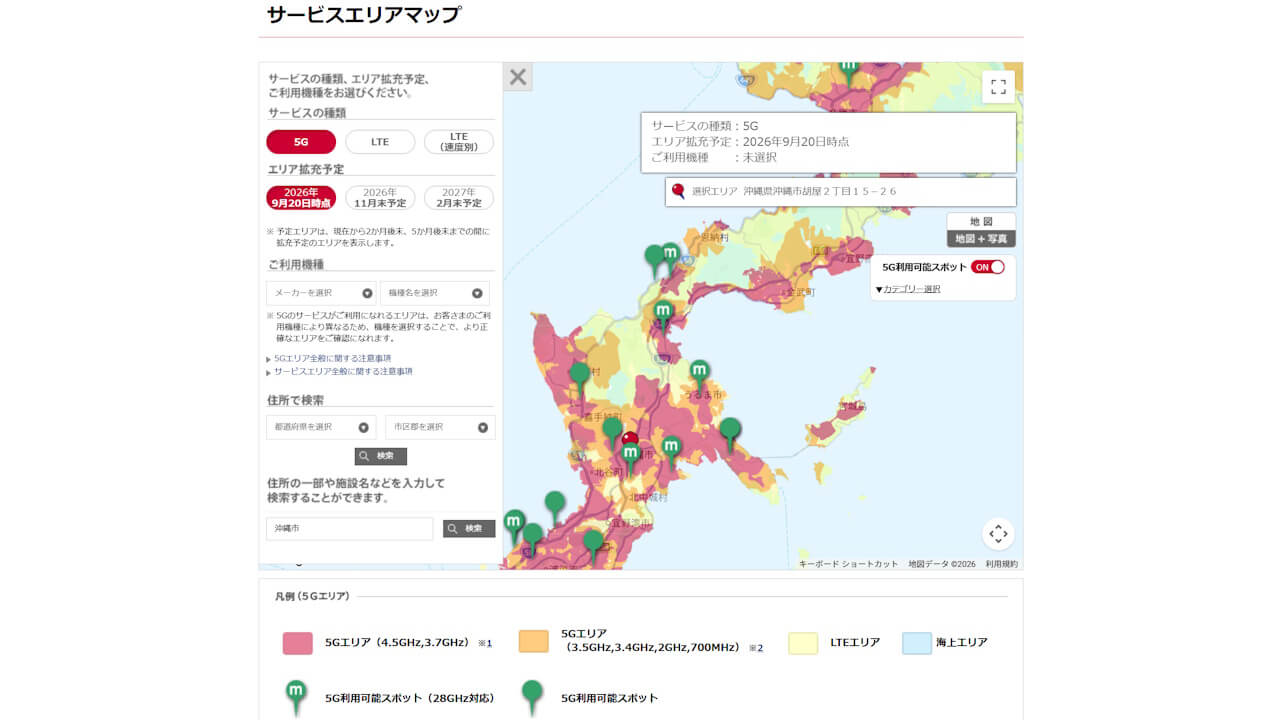Click the 検索 button below the prefecture dropdowns
Screen dimensions: 1280x720
[381, 456]
